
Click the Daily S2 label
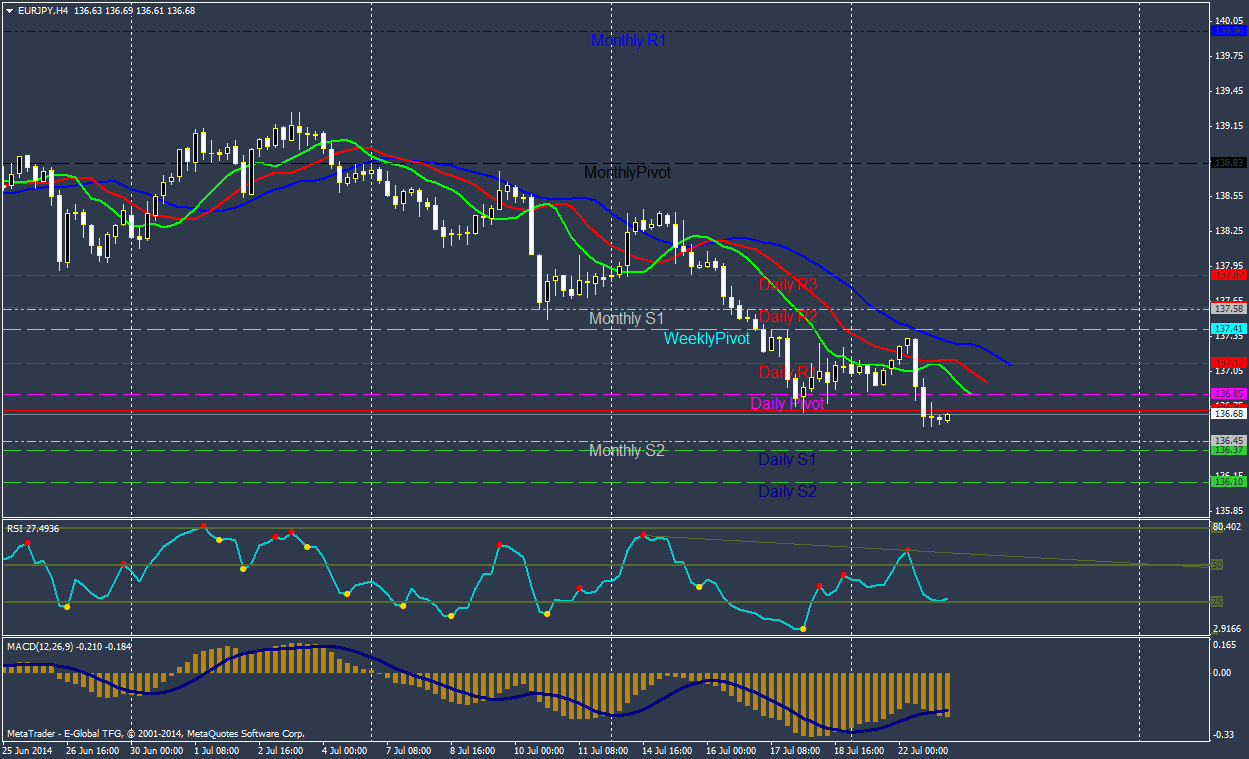pyautogui.click(x=787, y=492)
